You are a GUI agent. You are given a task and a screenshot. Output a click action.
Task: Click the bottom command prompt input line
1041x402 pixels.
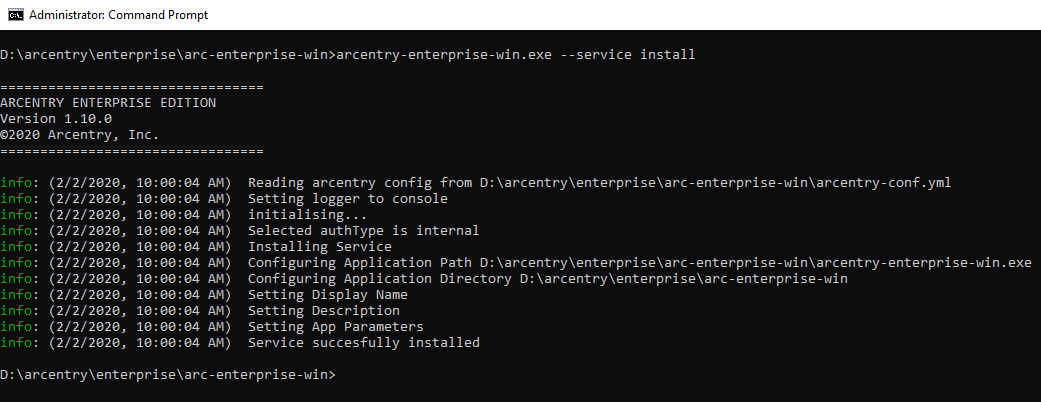pyautogui.click(x=168, y=375)
